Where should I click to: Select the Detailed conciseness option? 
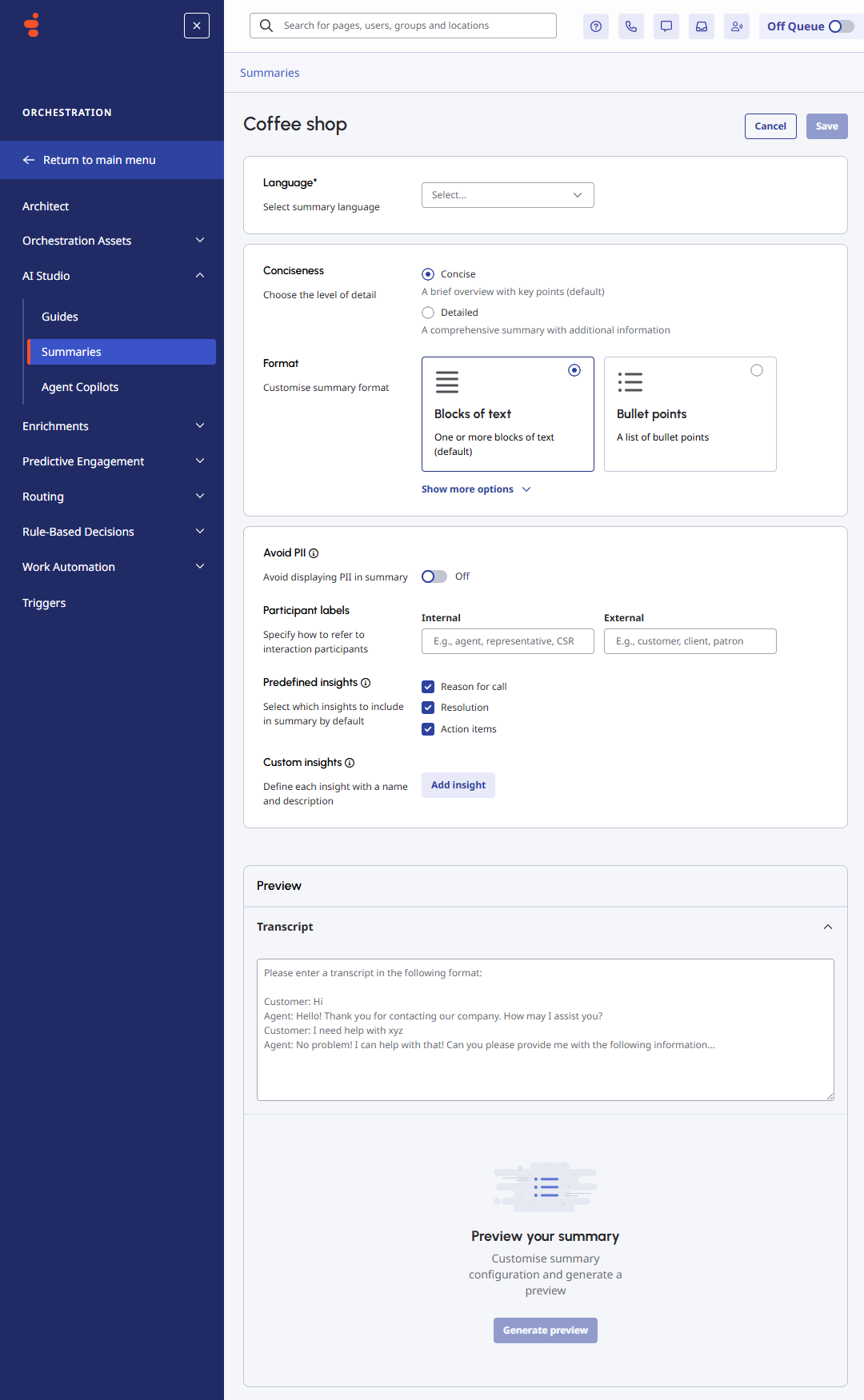tap(428, 313)
